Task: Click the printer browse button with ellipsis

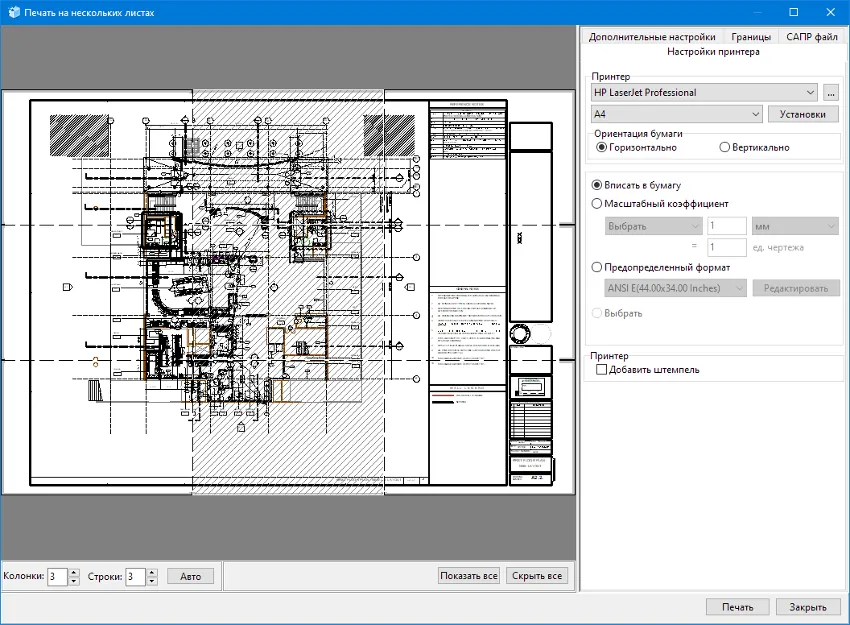Action: [x=830, y=93]
